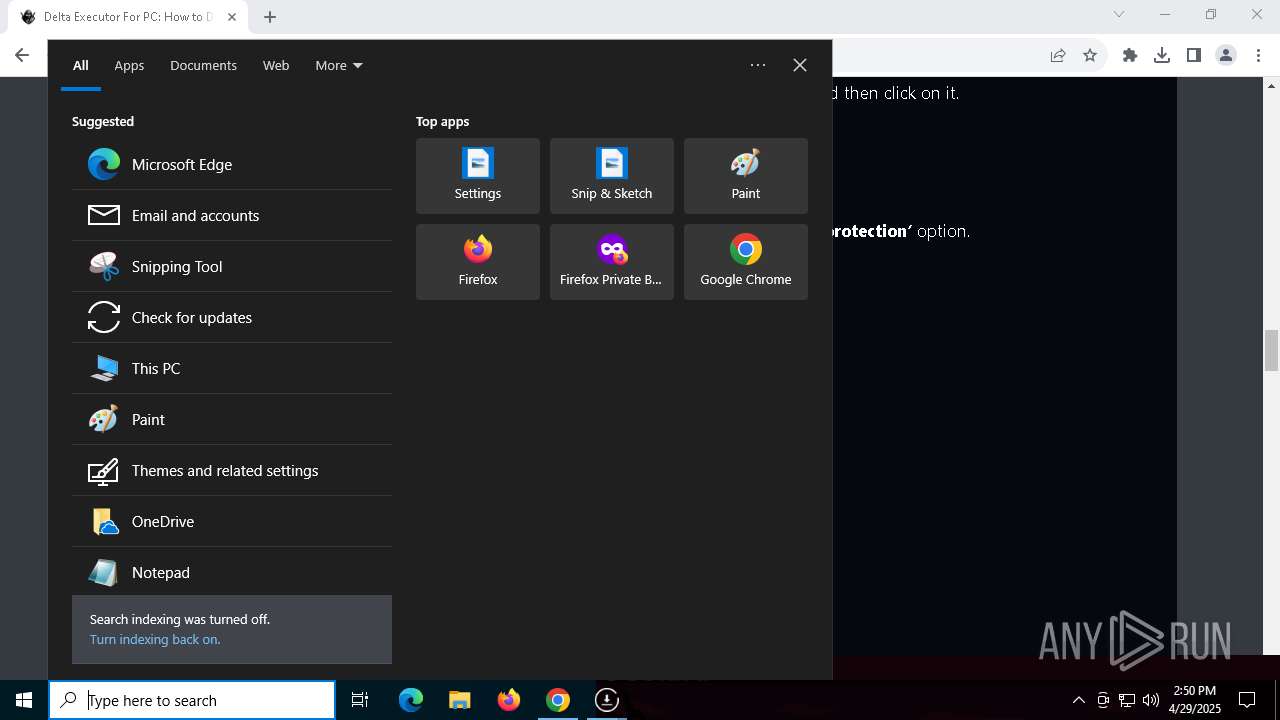Open clock and date flyout
The height and width of the screenshot is (720, 1280).
1195,700
